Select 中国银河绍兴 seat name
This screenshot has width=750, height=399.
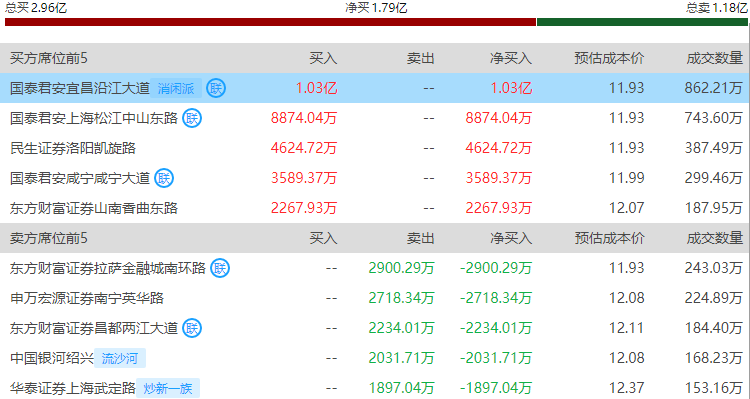pyautogui.click(x=52, y=358)
